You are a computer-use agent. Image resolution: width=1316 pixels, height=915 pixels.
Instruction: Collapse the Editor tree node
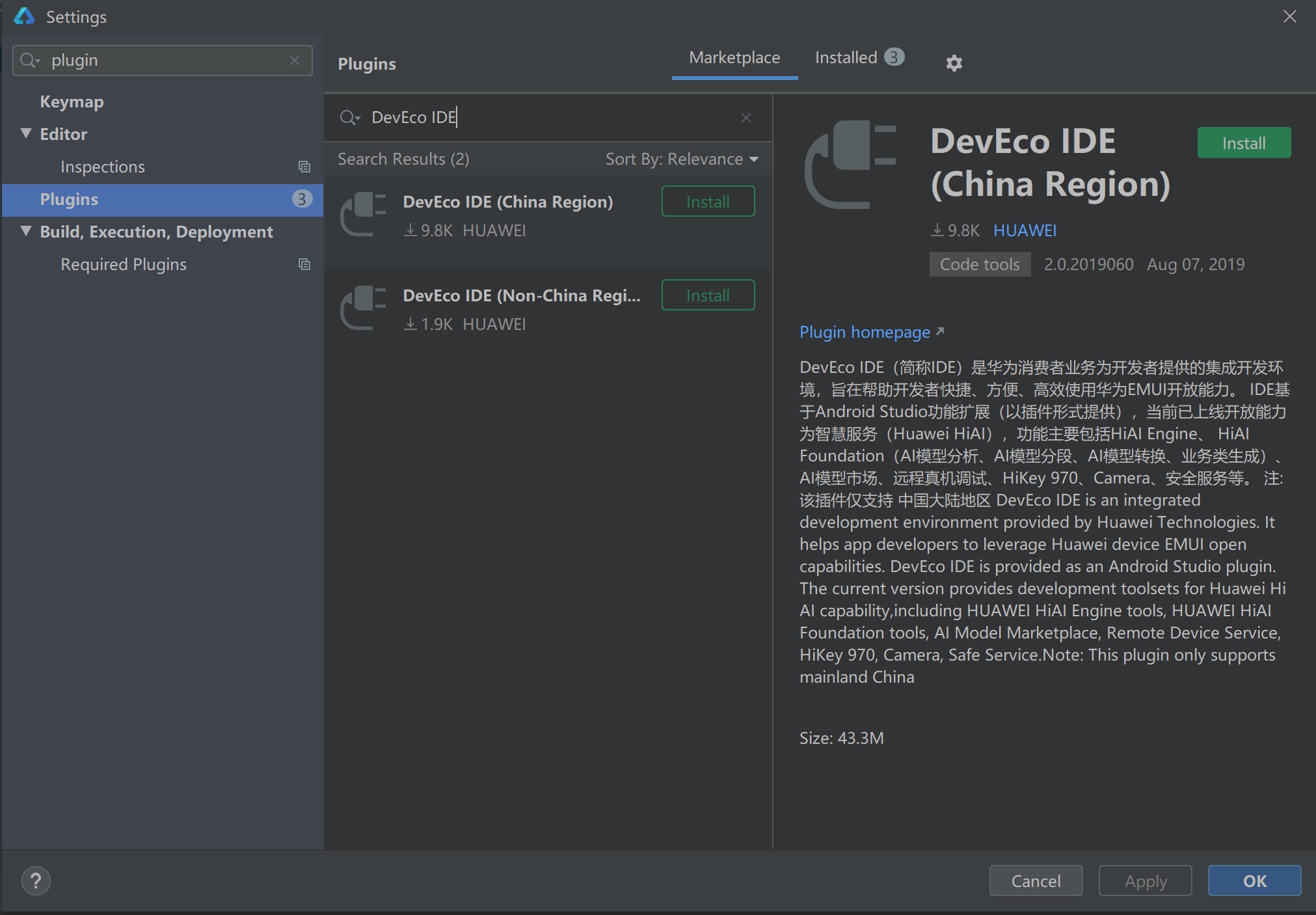(x=26, y=133)
